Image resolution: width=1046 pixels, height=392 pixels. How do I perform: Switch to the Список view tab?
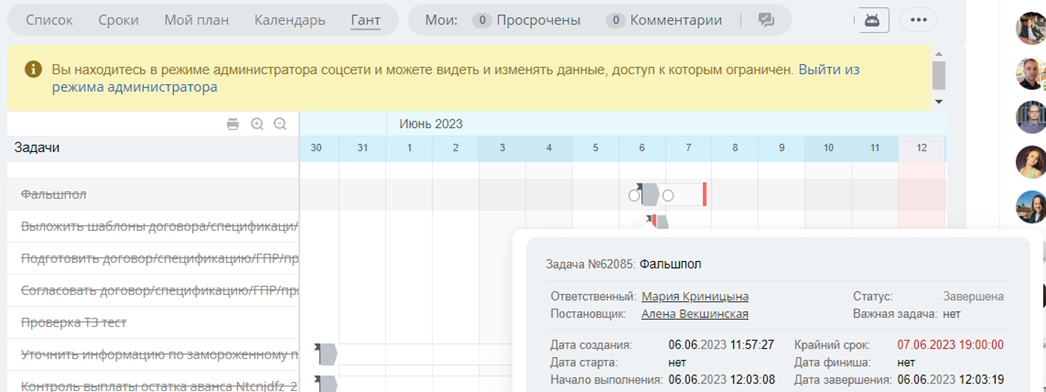click(x=49, y=20)
